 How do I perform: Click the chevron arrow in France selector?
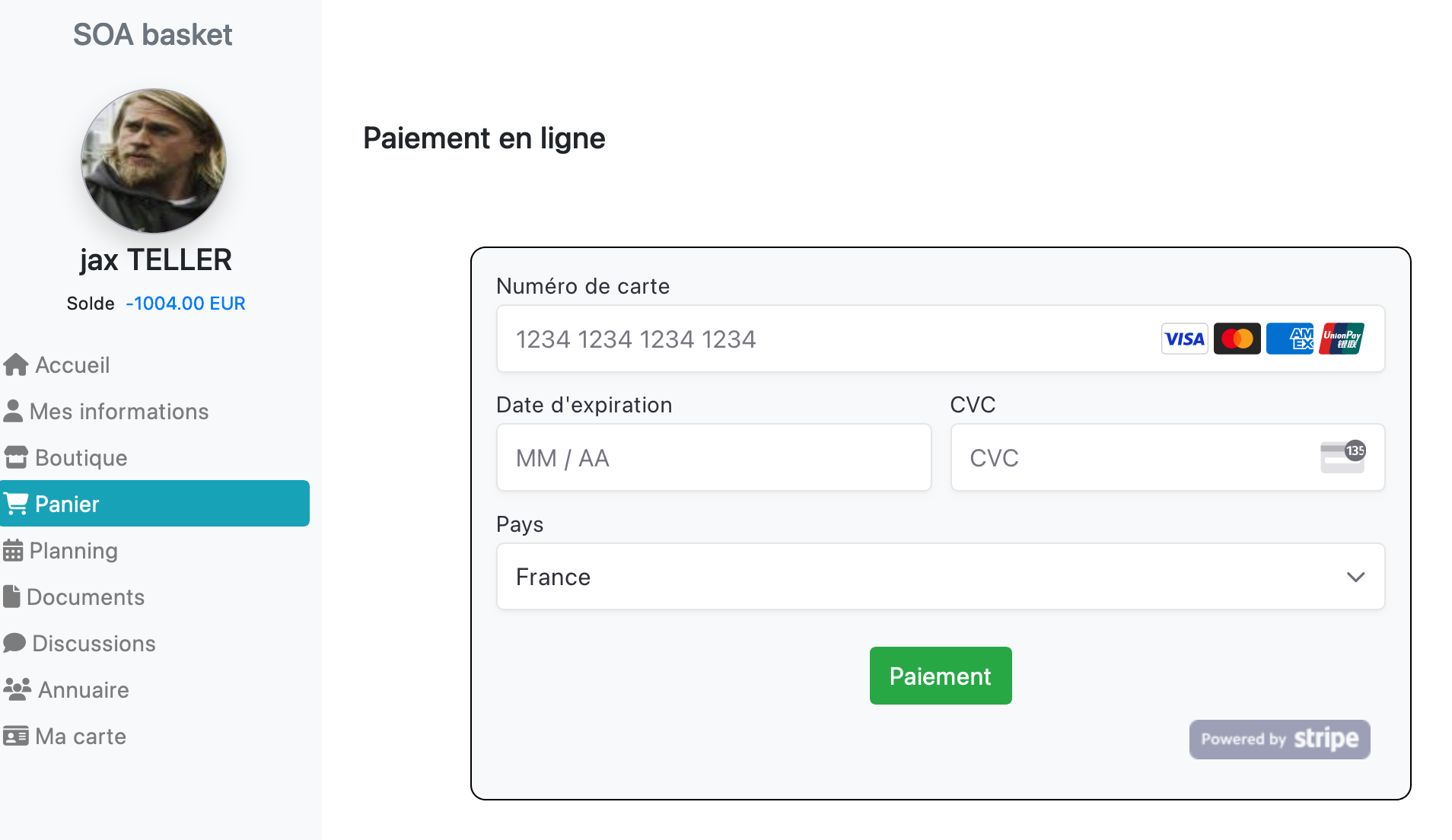coord(1355,577)
